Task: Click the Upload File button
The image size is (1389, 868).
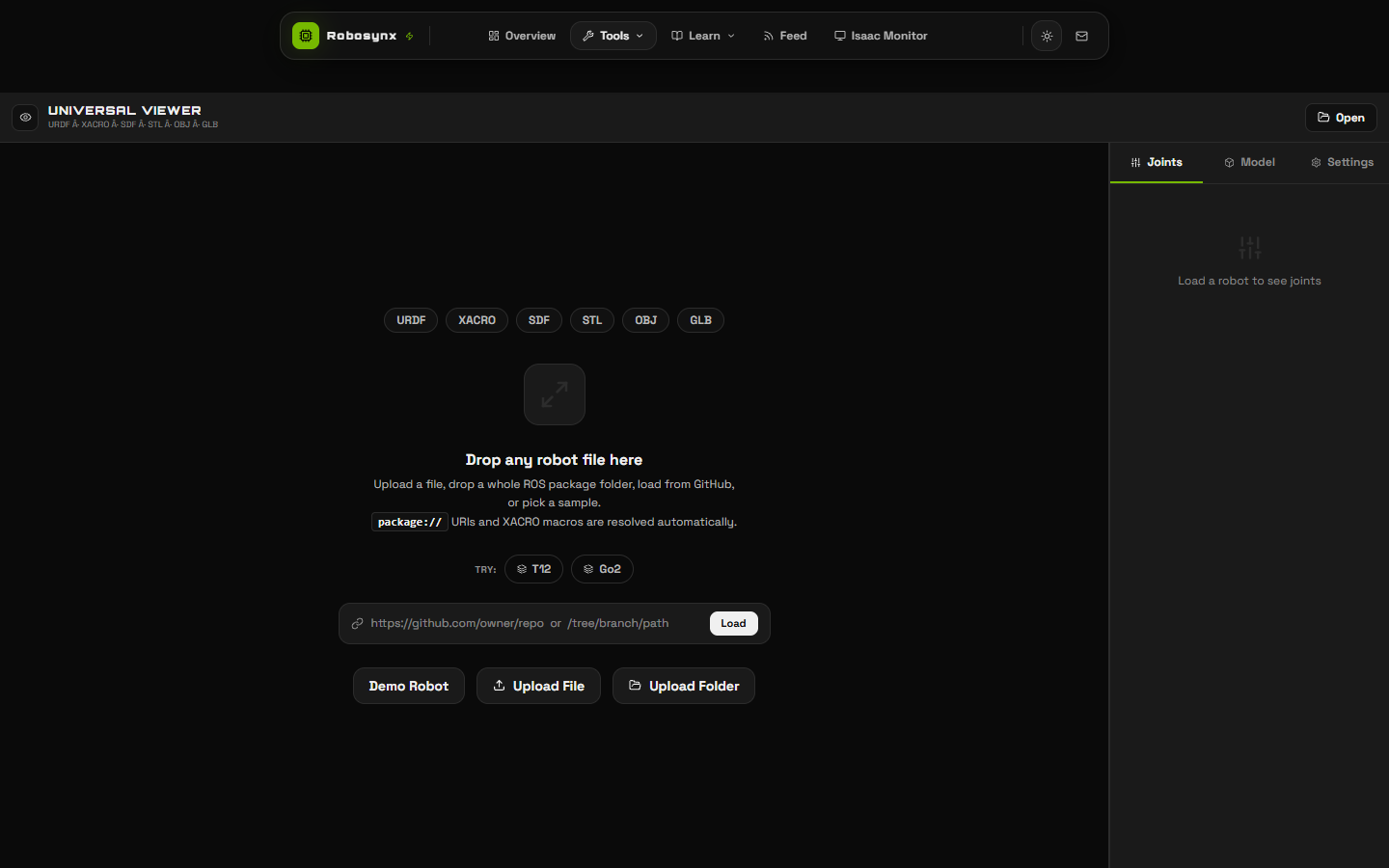Action: [538, 686]
